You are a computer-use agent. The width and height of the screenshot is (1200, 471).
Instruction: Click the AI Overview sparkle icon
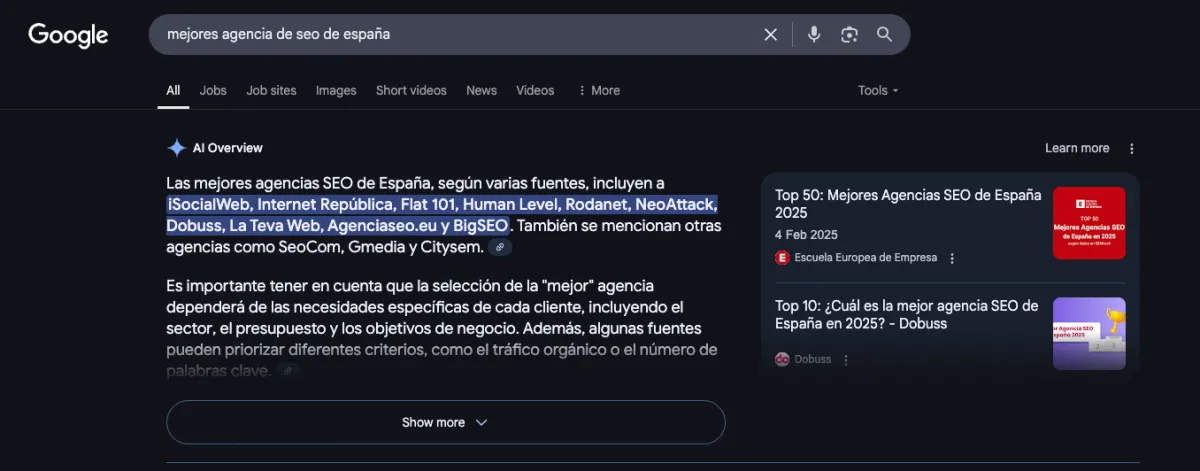click(176, 148)
